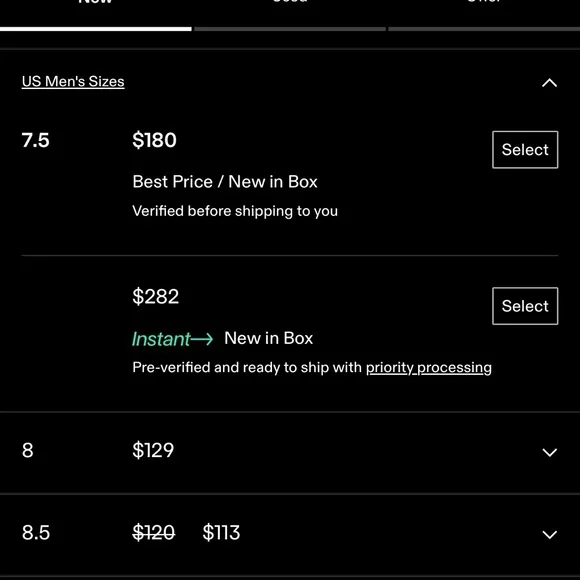
Task: Click the size 8 label
Action: [27, 451]
